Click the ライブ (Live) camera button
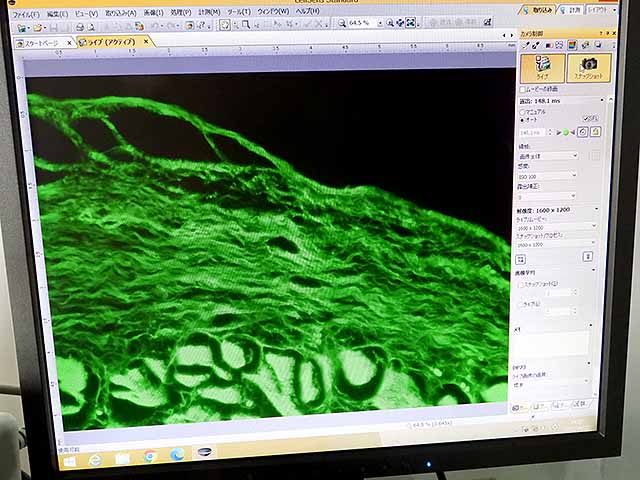The height and width of the screenshot is (480, 640). 541,68
